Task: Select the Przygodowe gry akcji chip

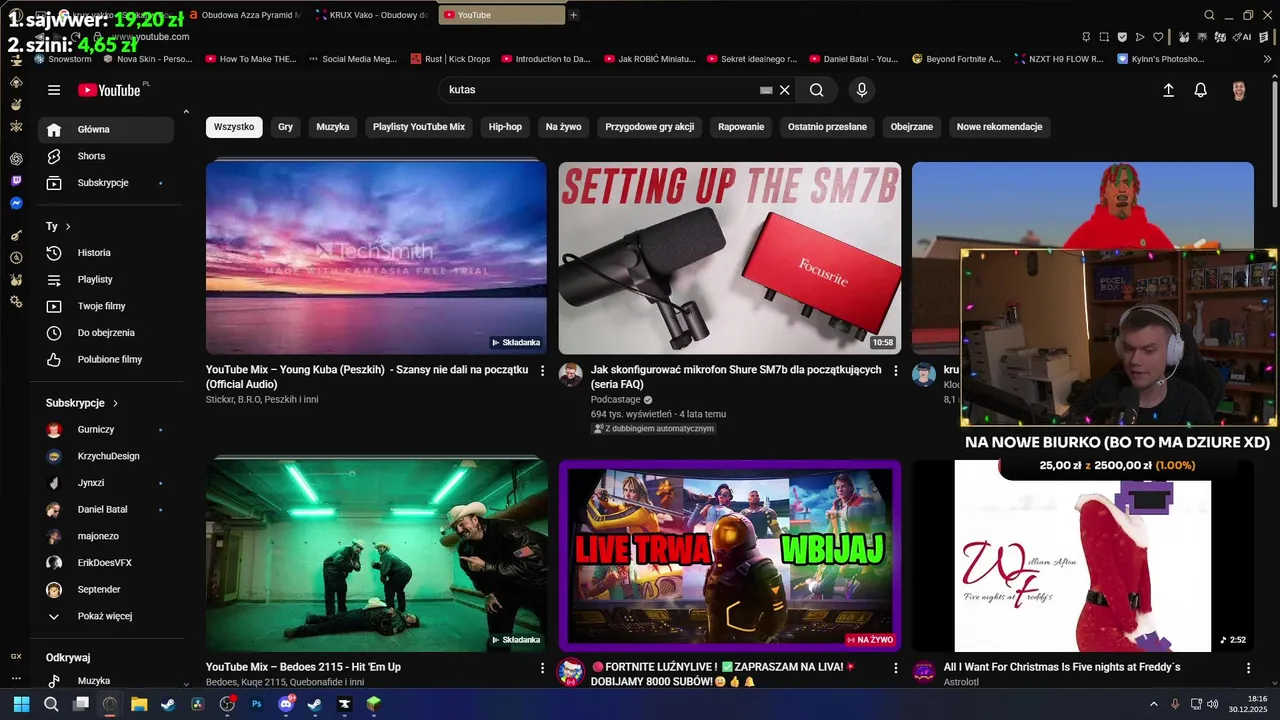Action: 650,127
